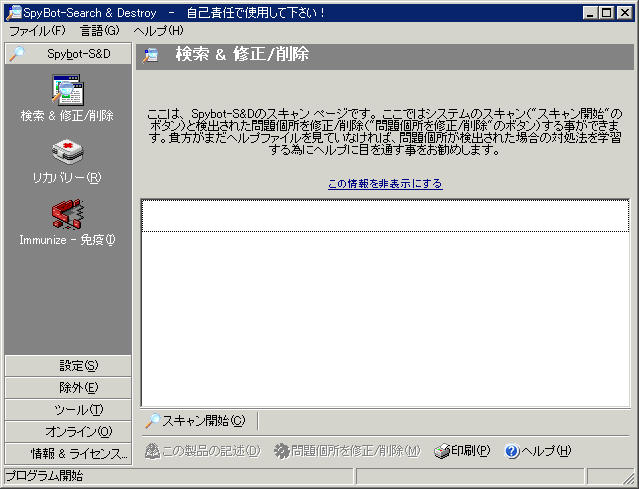Print results with 印刷 button

(462, 451)
